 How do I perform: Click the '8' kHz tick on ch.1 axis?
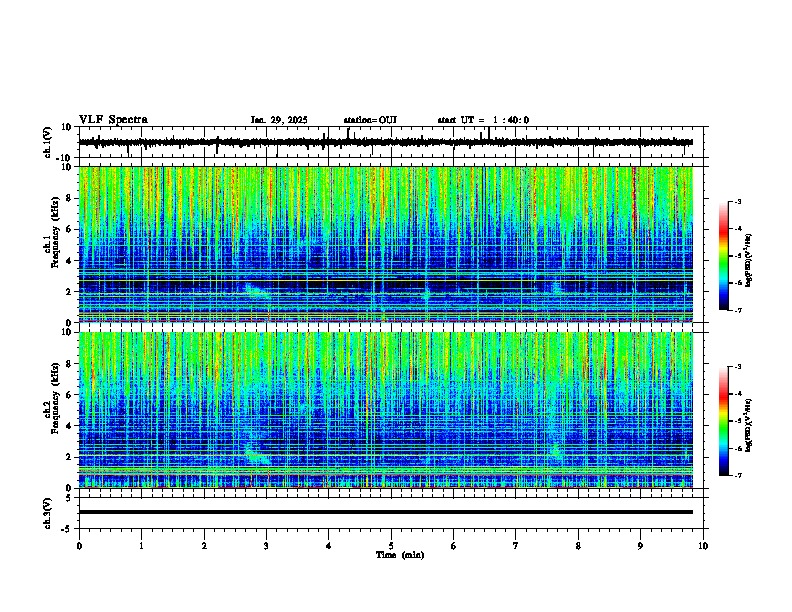click(70, 198)
